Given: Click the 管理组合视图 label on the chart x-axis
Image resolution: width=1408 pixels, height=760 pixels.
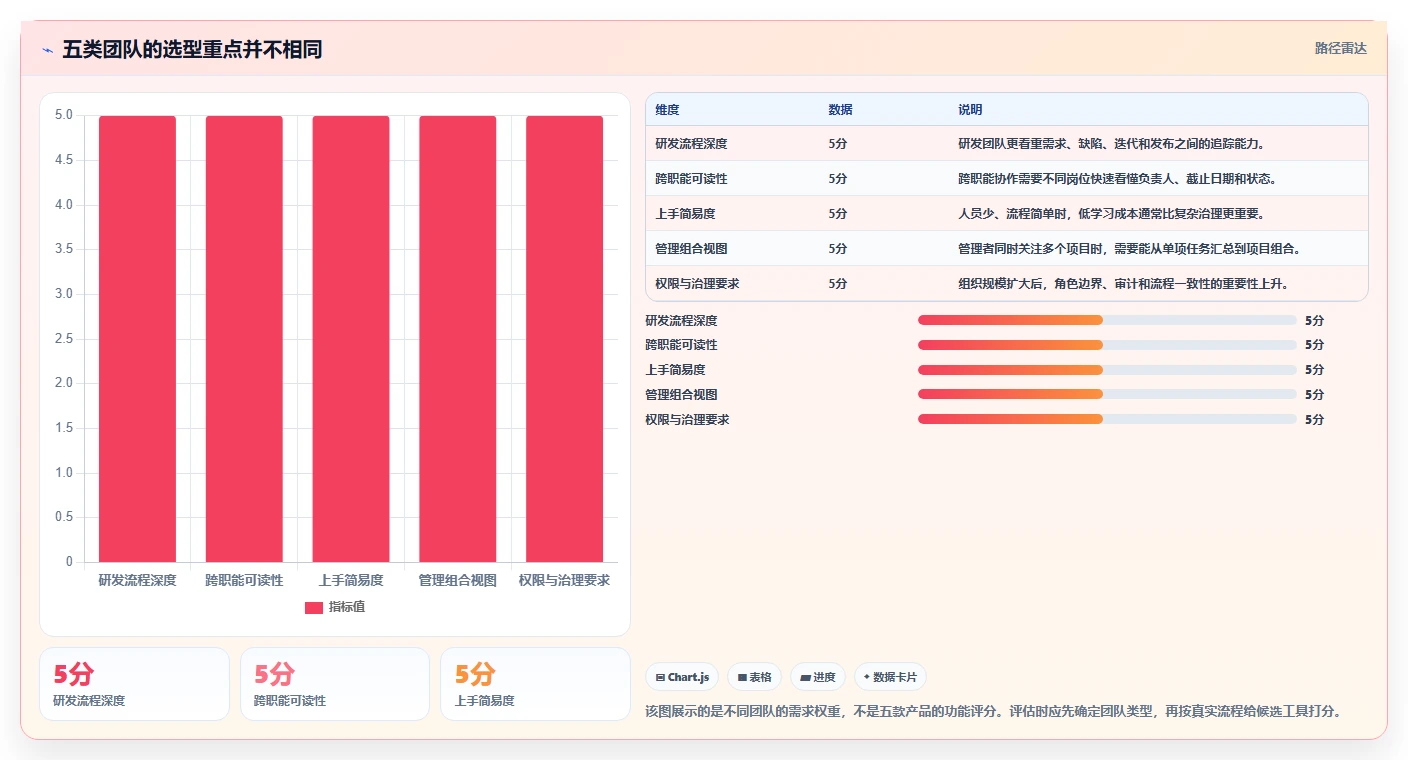Looking at the screenshot, I should [x=458, y=581].
